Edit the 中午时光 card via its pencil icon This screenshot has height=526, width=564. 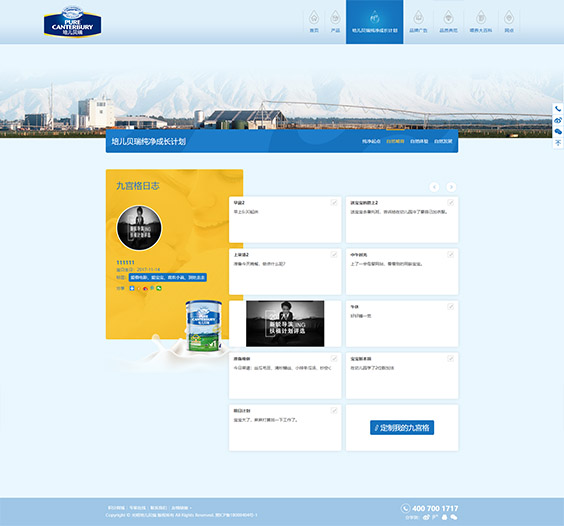click(x=450, y=254)
